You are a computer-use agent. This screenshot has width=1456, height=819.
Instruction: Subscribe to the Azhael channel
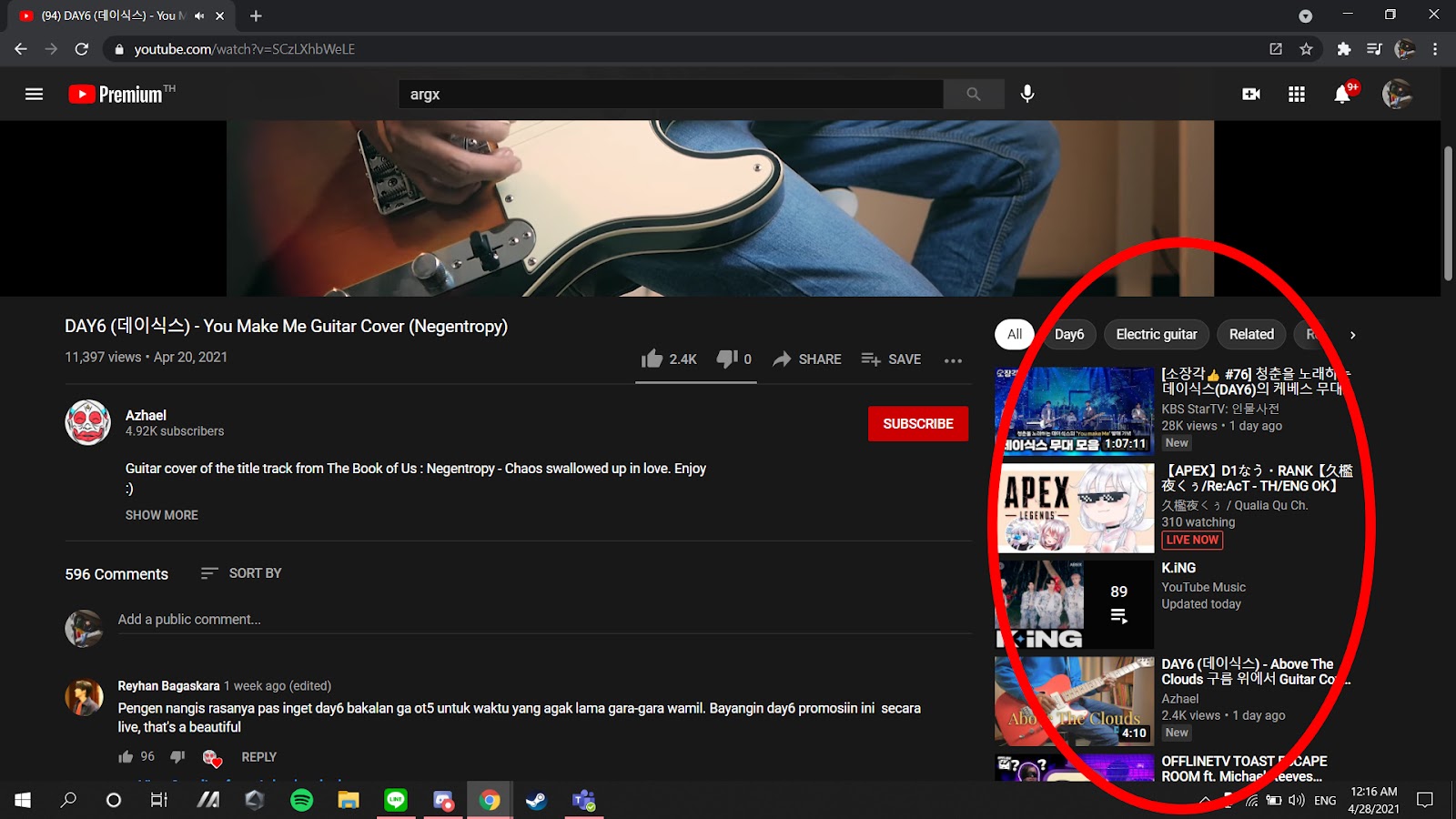tap(918, 424)
